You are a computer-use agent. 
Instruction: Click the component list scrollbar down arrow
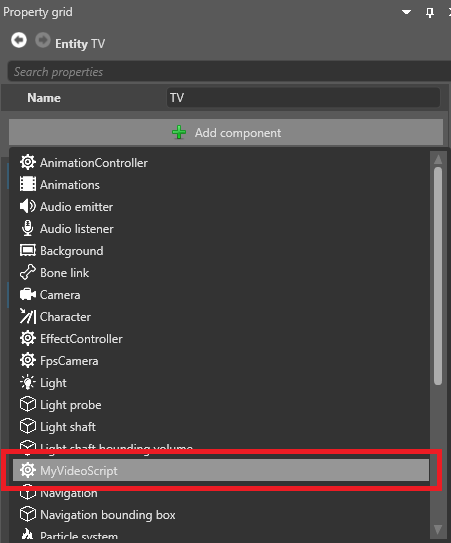438,530
